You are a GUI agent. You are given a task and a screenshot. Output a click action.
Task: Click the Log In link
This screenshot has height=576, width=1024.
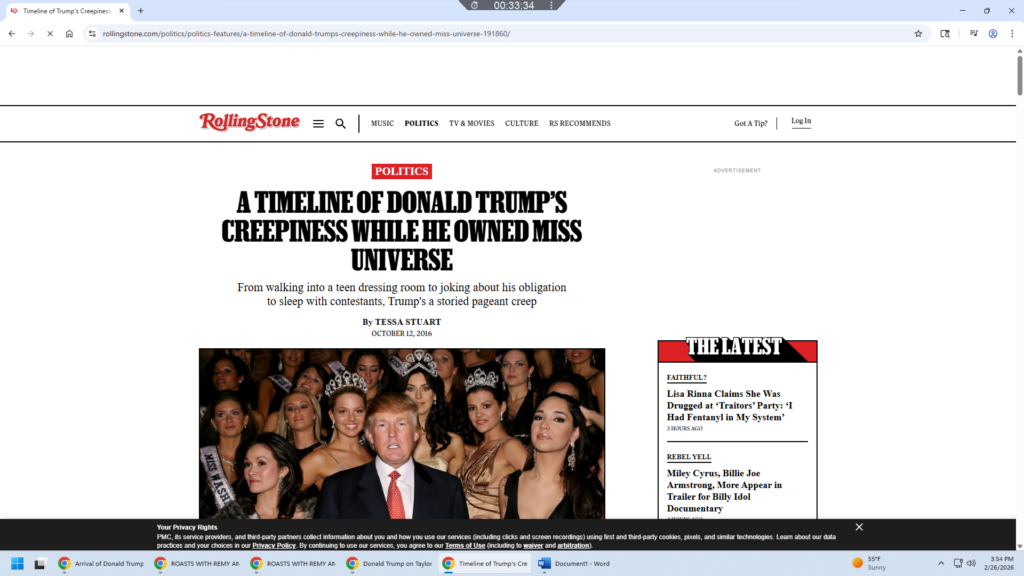click(801, 122)
